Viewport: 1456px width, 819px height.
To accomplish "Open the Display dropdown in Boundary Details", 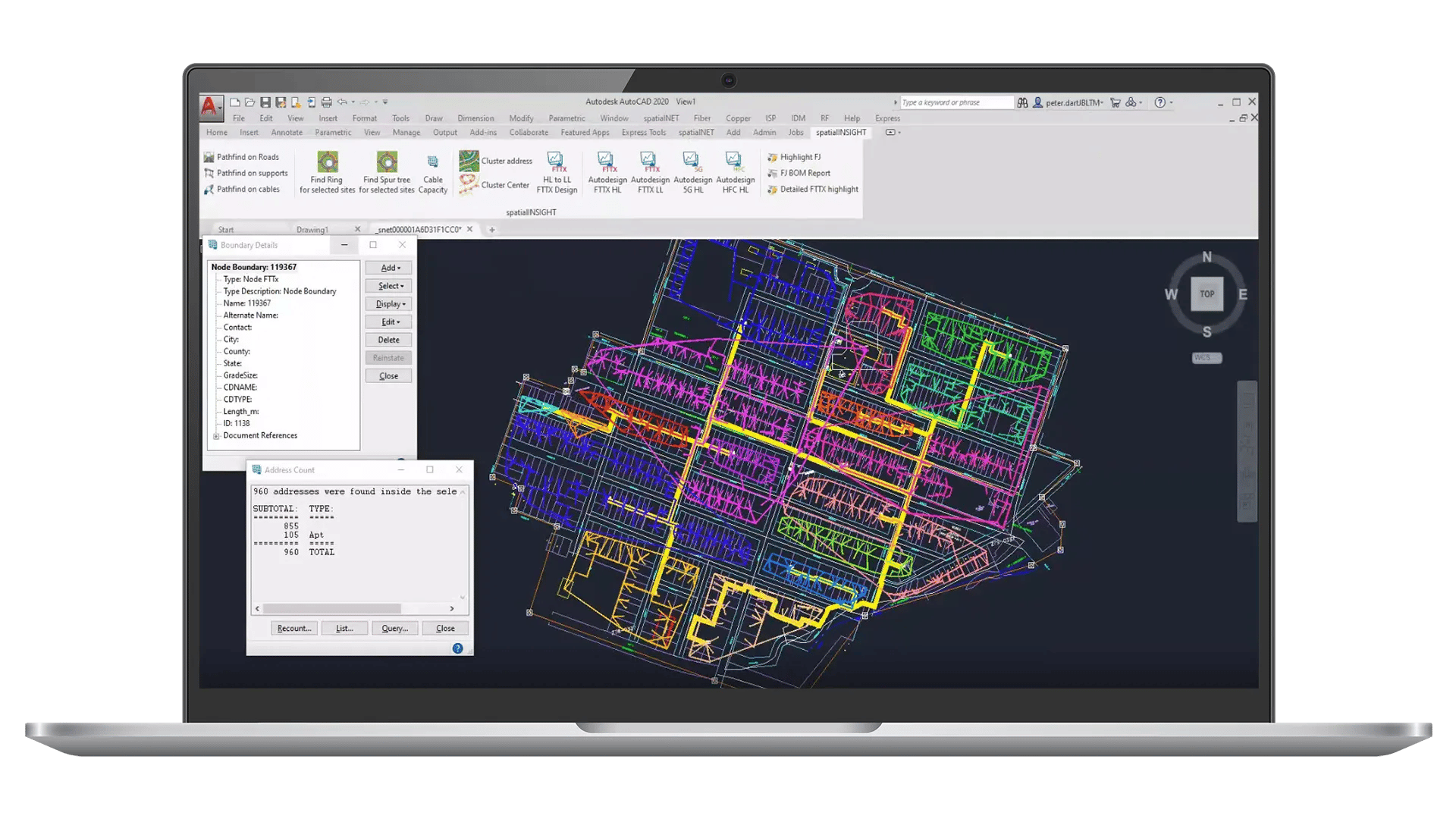I will tap(389, 304).
